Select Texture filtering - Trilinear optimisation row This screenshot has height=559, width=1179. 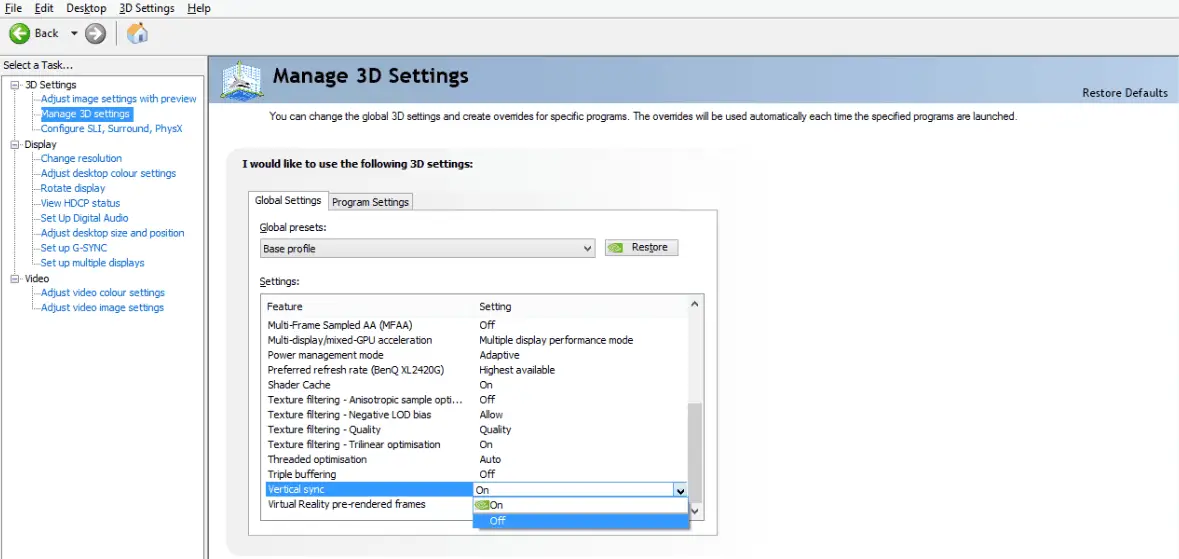pos(476,445)
